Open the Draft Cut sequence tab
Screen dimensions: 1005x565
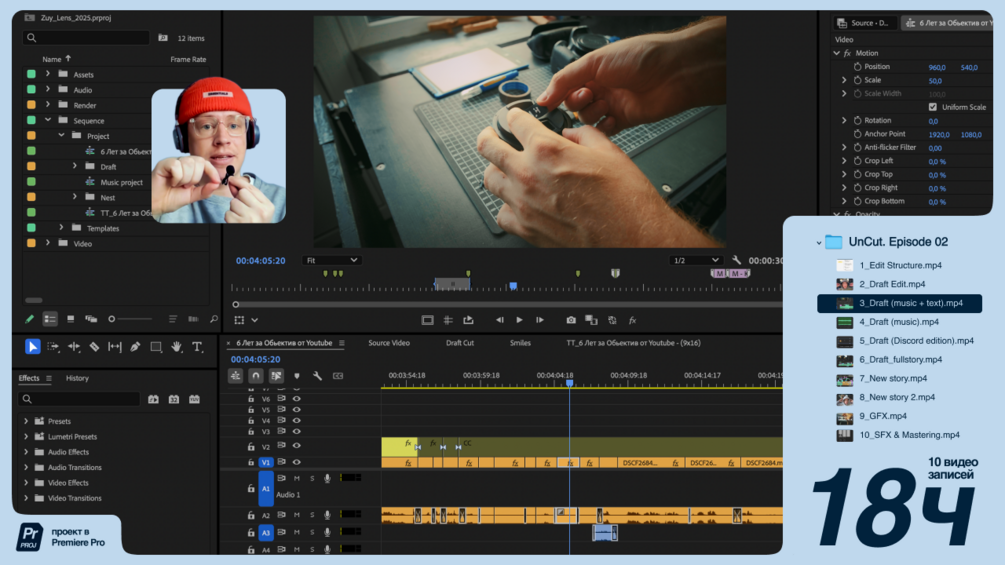460,343
